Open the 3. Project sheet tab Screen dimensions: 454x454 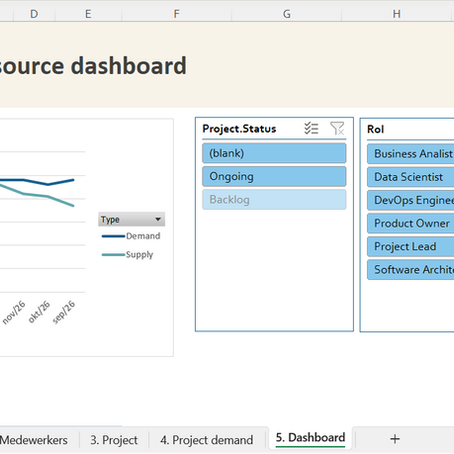(114, 440)
